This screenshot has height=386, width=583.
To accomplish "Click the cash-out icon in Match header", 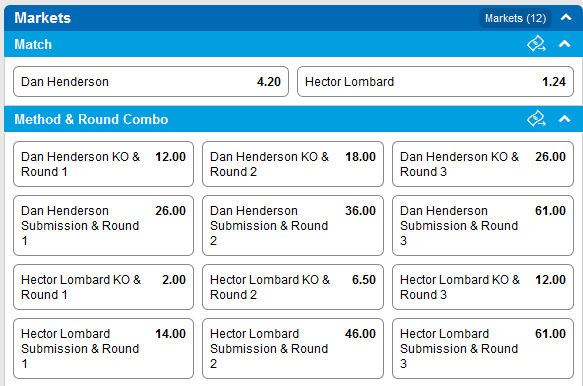I will pyautogui.click(x=536, y=44).
